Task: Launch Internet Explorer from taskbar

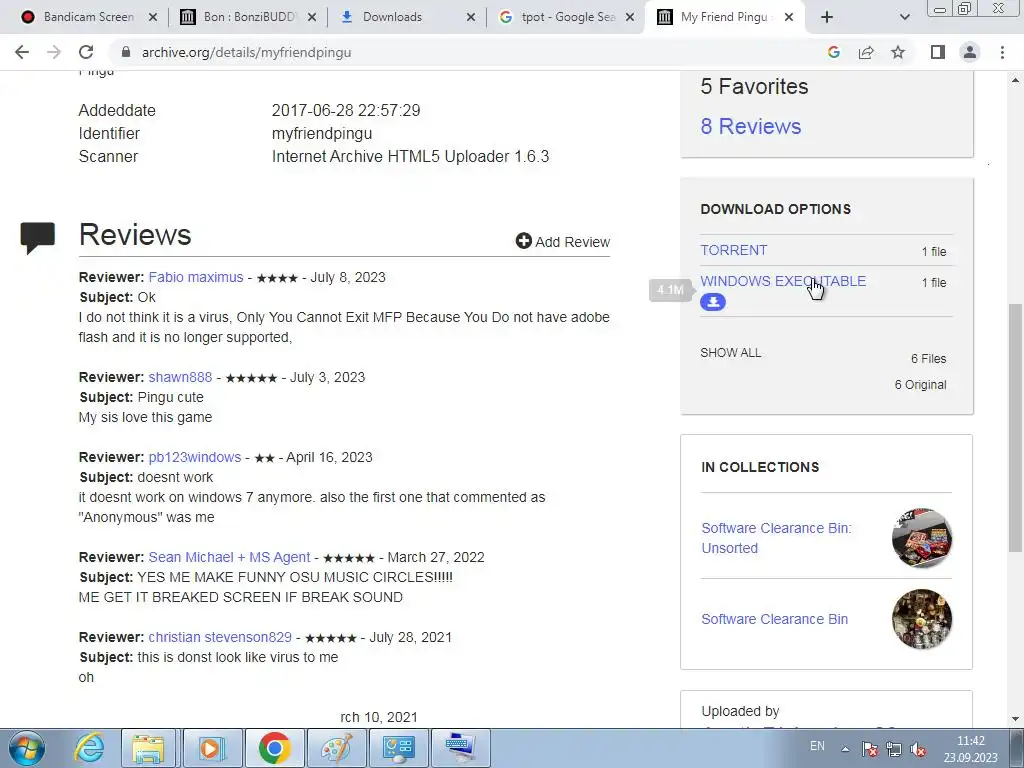Action: click(88, 748)
